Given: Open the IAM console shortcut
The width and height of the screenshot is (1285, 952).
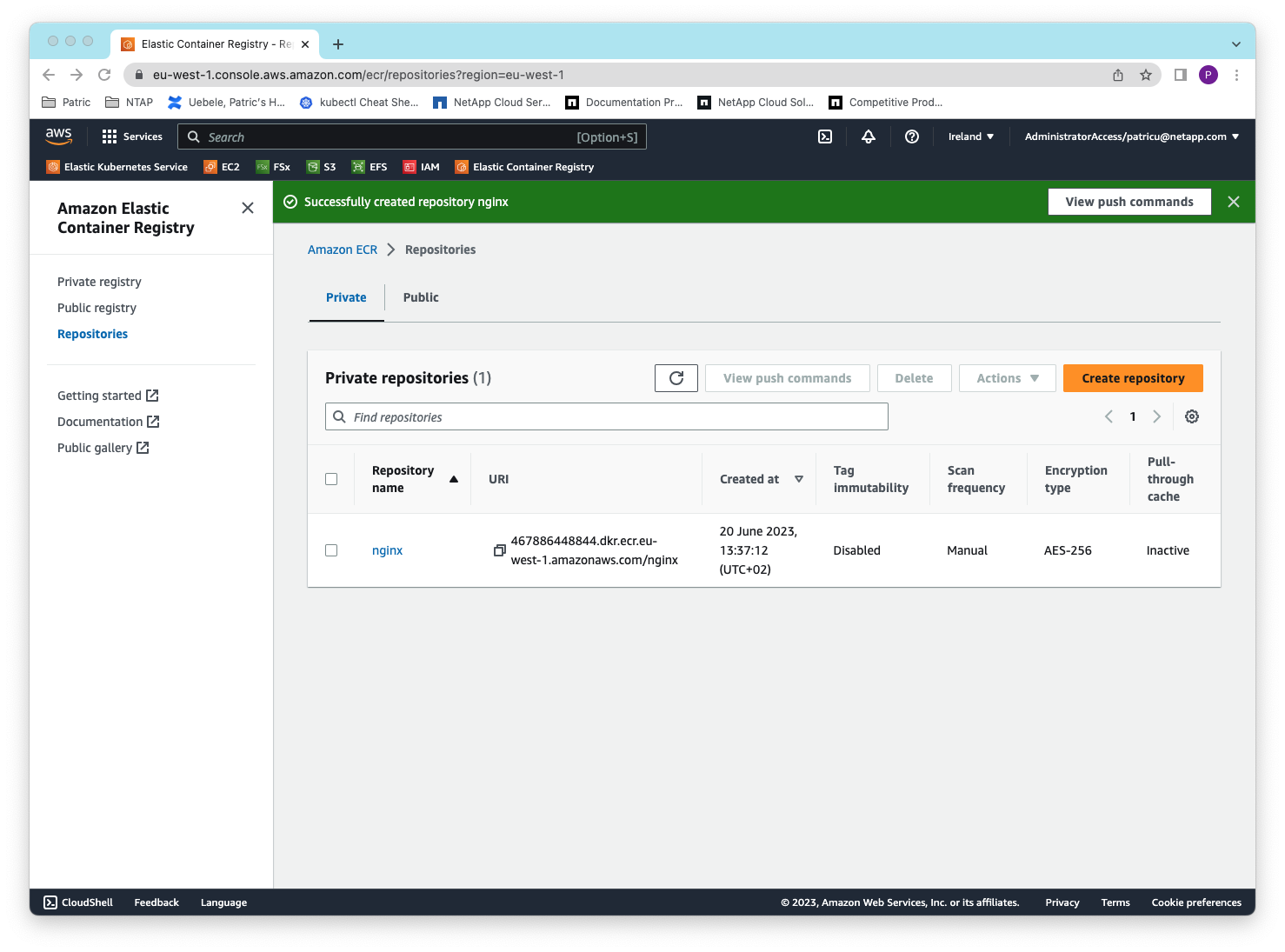Looking at the screenshot, I should [x=421, y=166].
